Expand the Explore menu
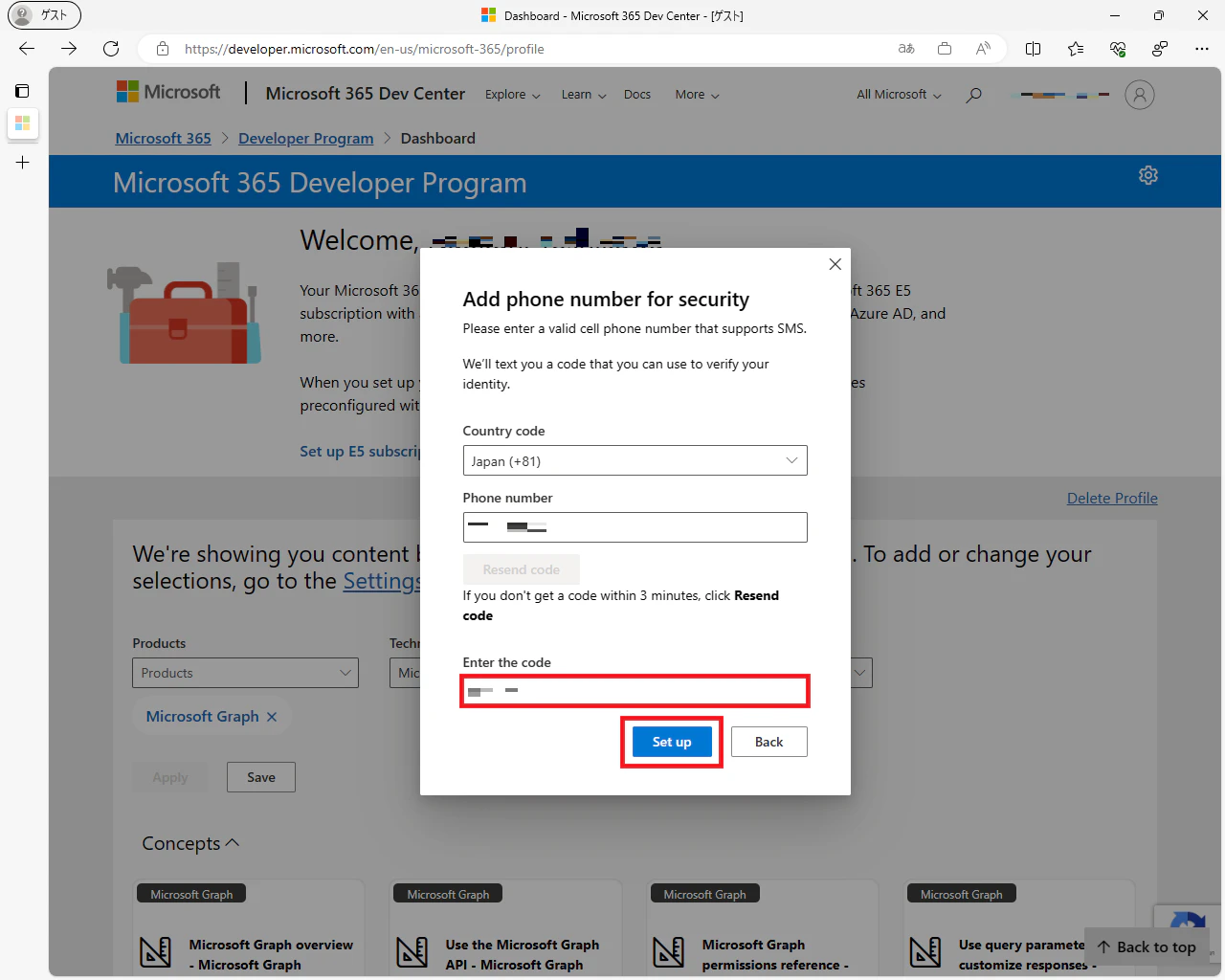The width and height of the screenshot is (1225, 980). [512, 95]
